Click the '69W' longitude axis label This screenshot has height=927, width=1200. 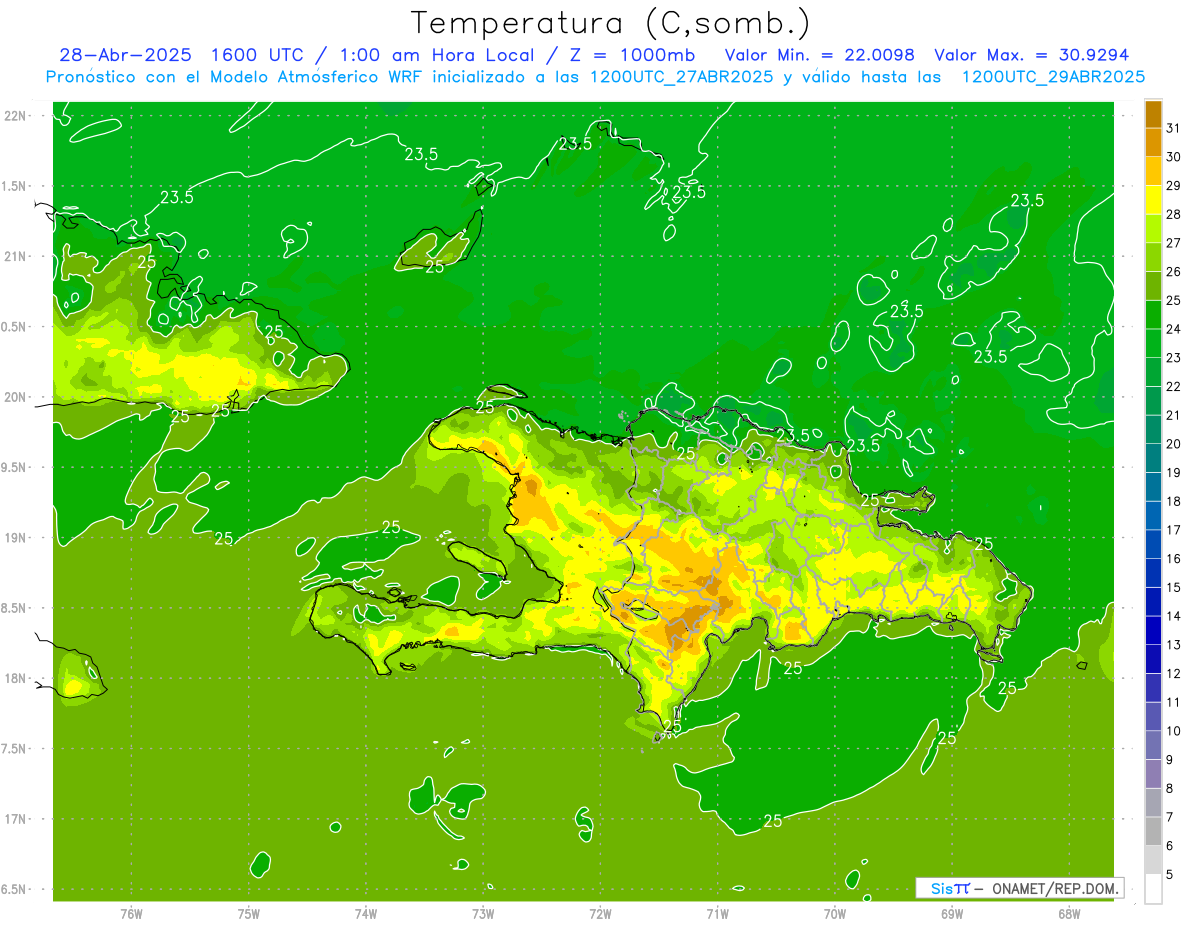click(952, 914)
